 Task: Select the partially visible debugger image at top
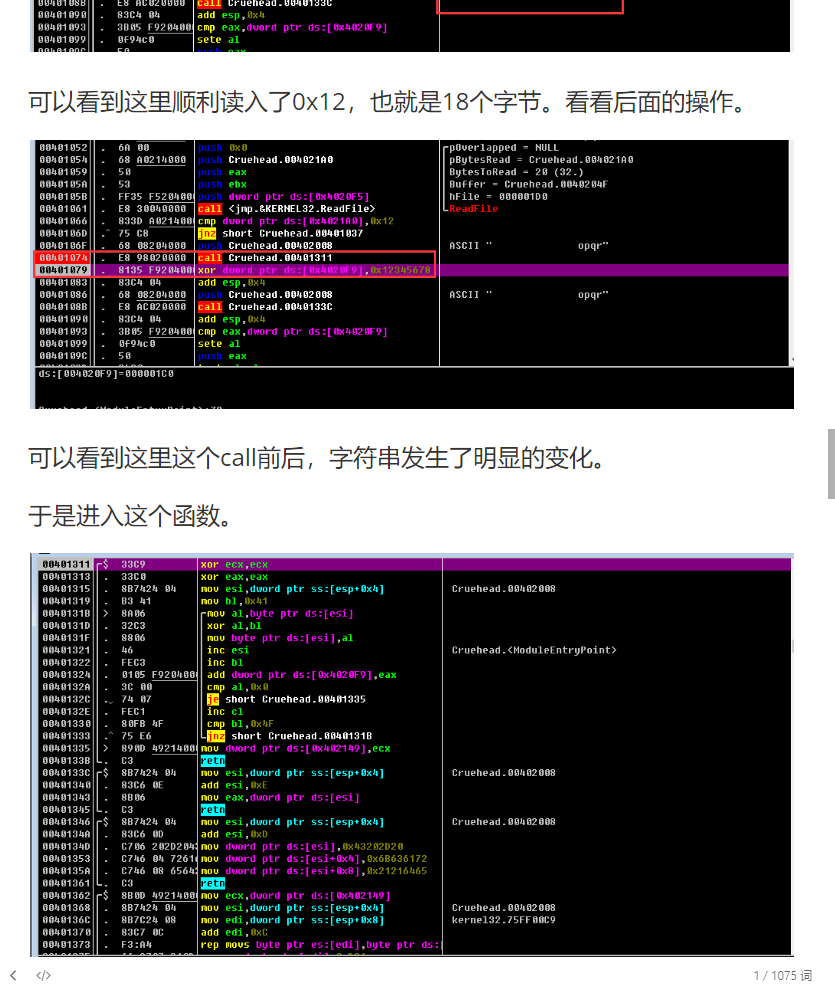tap(412, 25)
